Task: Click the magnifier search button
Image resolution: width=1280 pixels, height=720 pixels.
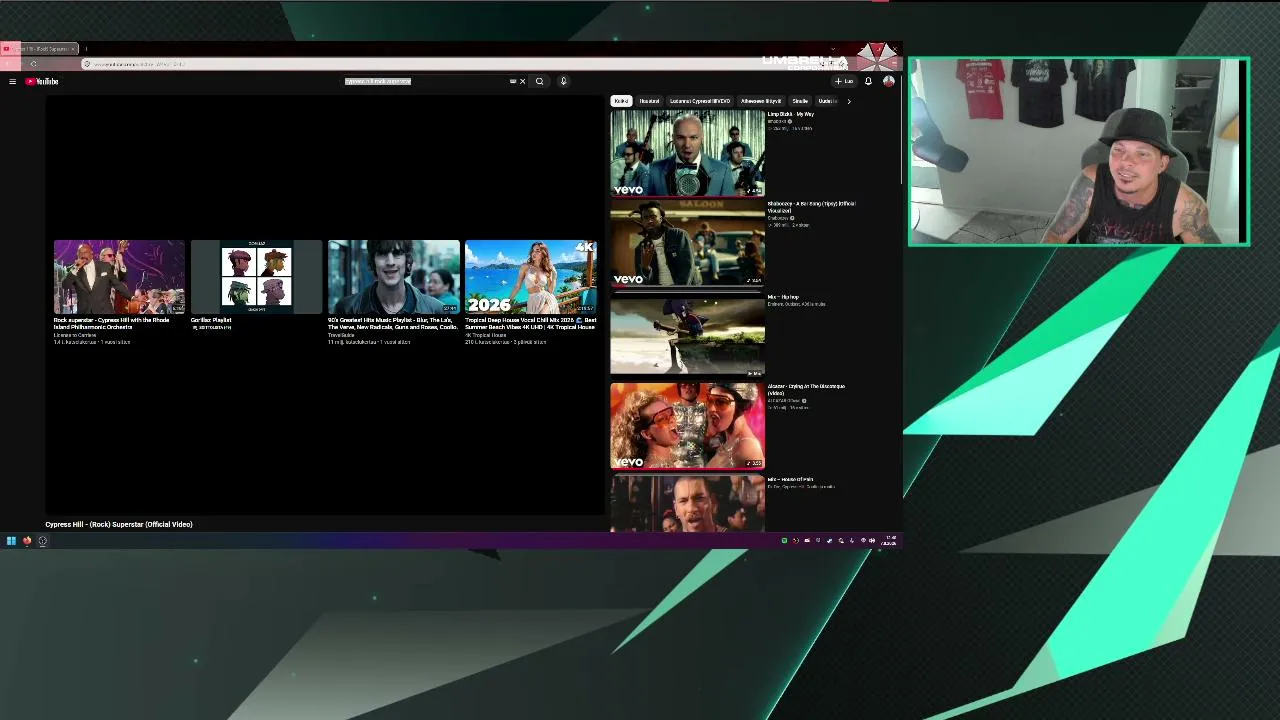Action: pos(539,81)
